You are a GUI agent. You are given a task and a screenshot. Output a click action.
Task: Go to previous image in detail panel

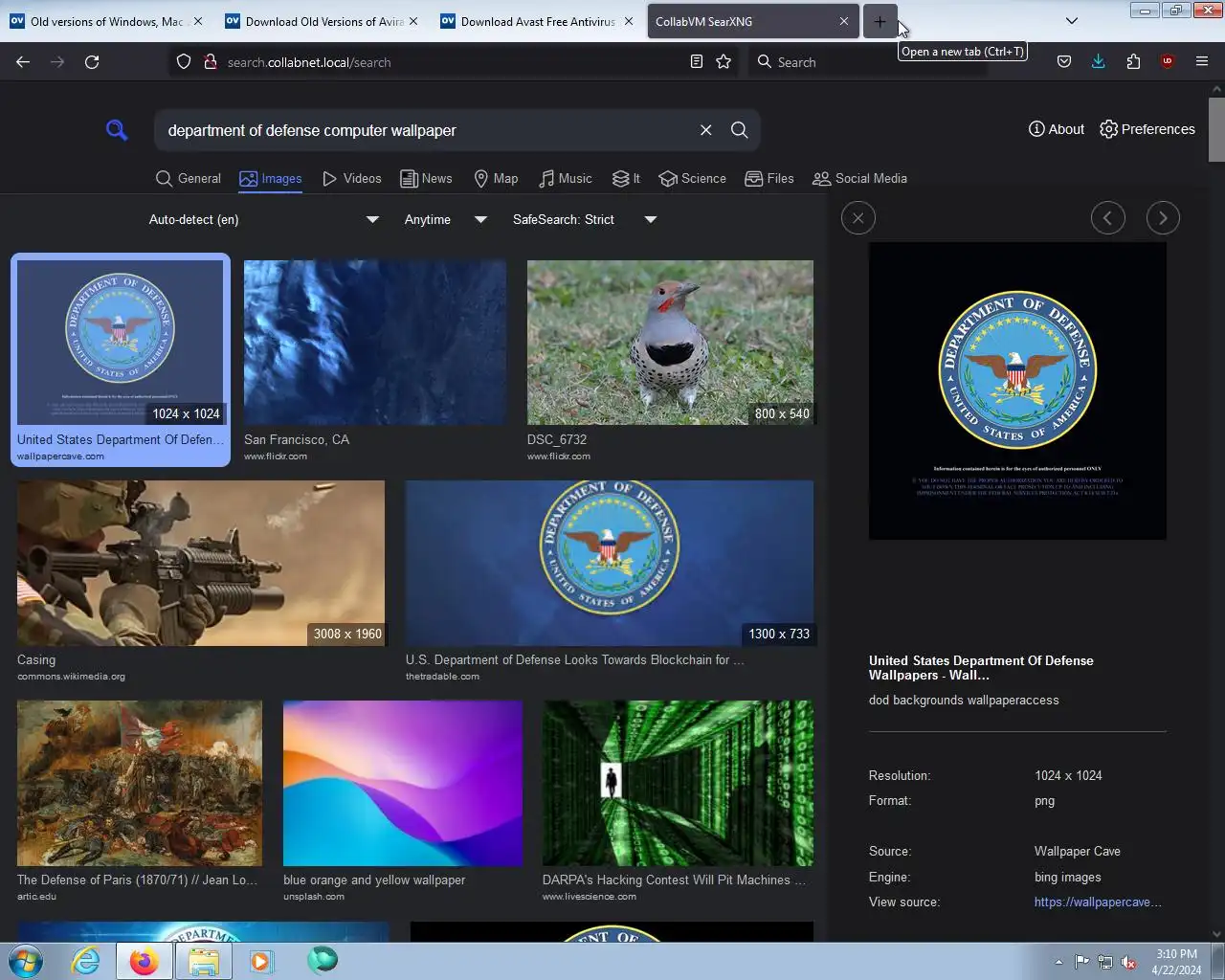pyautogui.click(x=1108, y=218)
